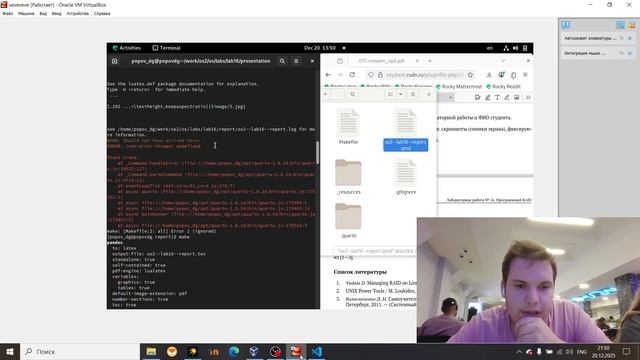Screen dimensions: 640x360
Task: Click the search icon in the file manager
Action: (x=352, y=94)
